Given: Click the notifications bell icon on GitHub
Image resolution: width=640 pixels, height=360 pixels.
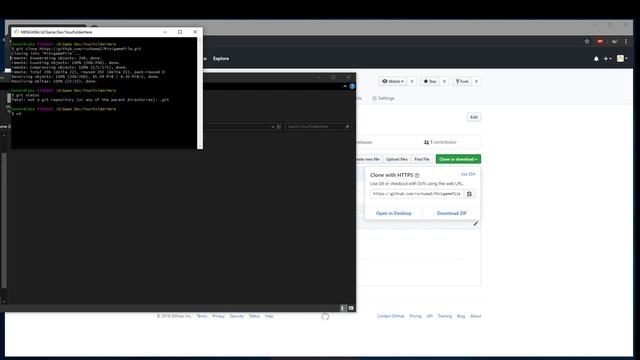Looking at the screenshot, I should coord(596,59).
